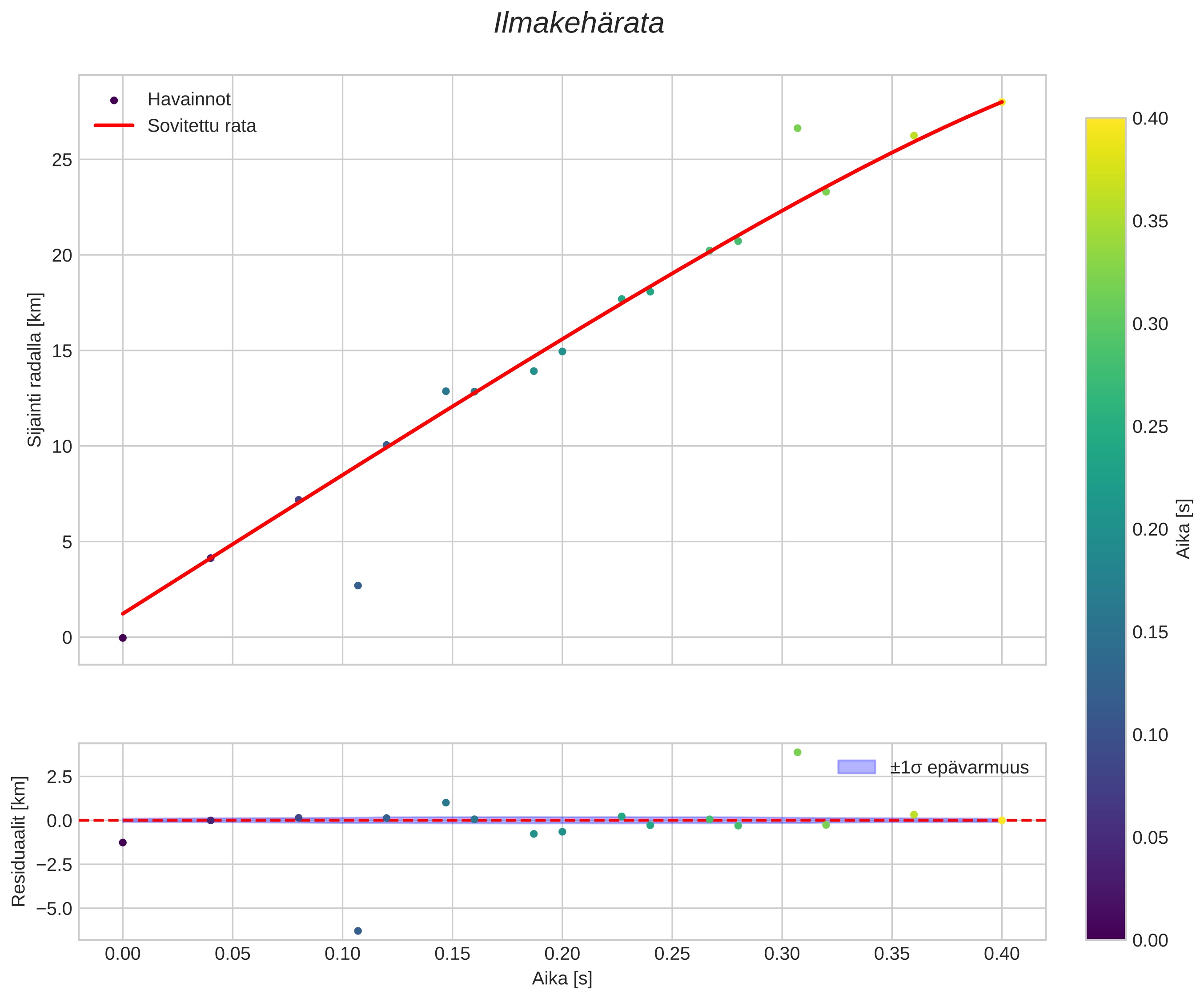
Task: Select the outlier point near 0.107 s
Action: click(x=358, y=585)
